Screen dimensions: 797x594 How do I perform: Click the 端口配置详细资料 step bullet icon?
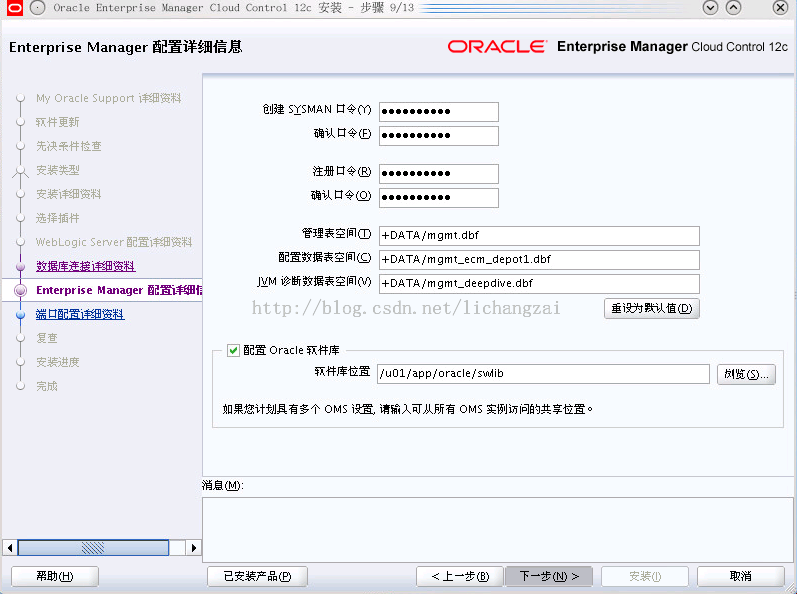point(20,315)
